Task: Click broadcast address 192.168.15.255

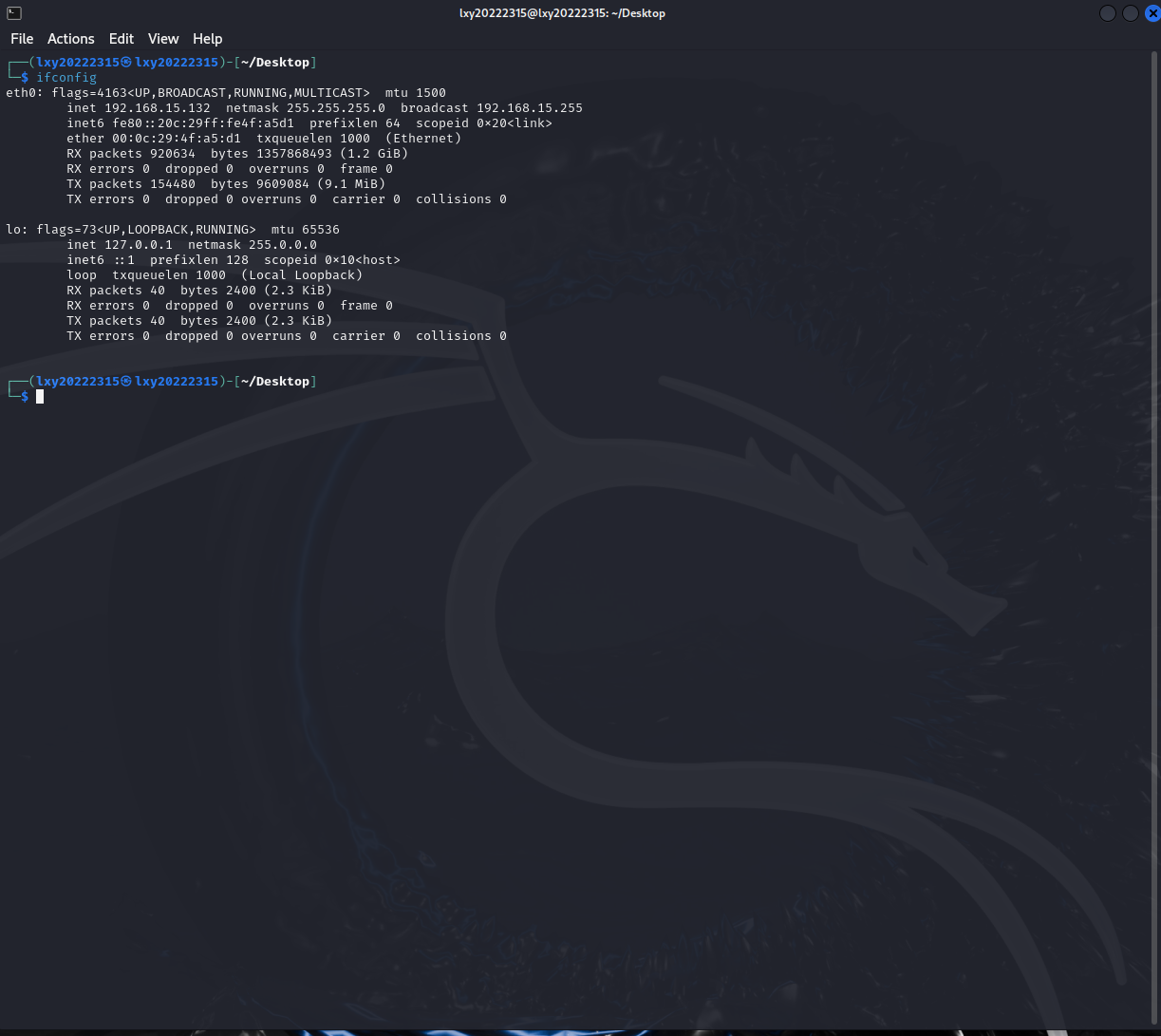Action: [x=530, y=108]
